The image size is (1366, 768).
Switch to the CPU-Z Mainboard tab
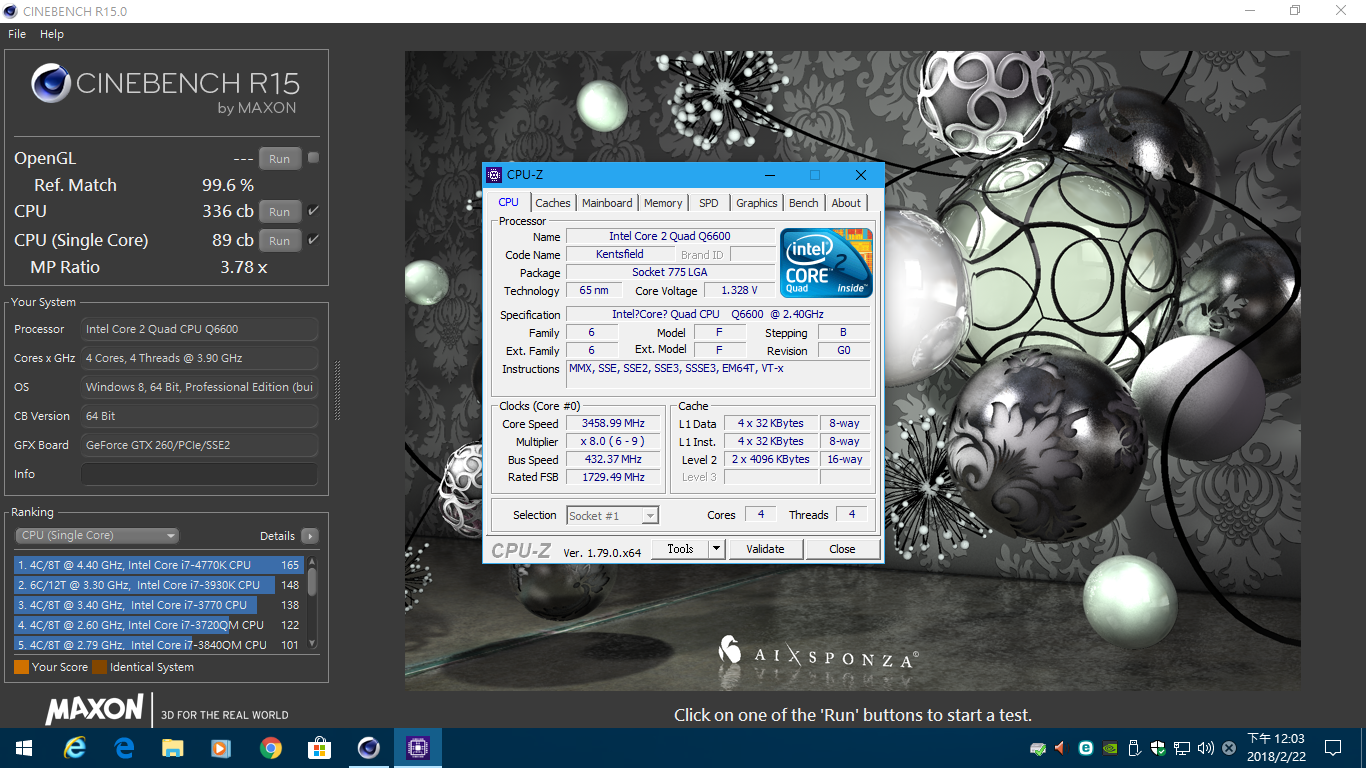pos(607,203)
